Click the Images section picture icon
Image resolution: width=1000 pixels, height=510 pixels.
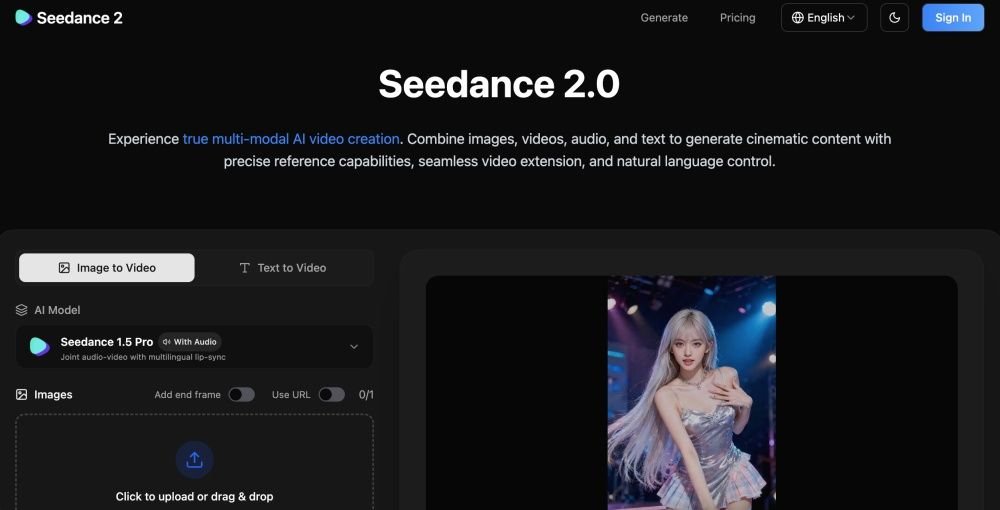click(x=22, y=395)
